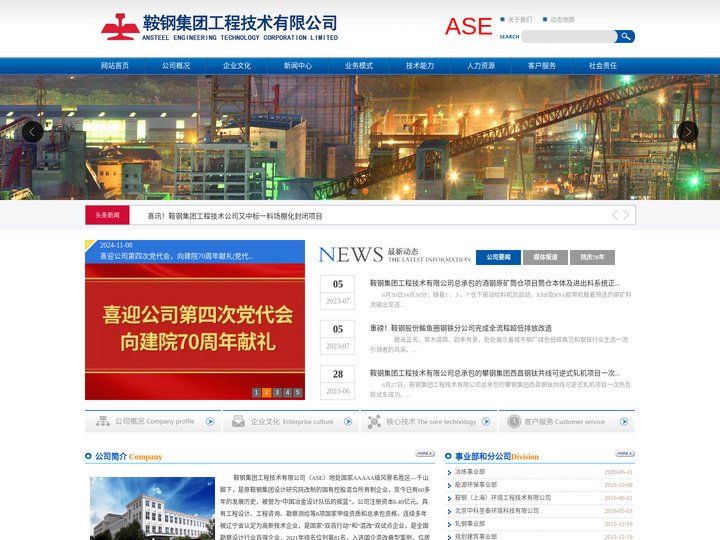720x540 pixels.
Task: Click arrow icon on 企业文化 Enterprise culture
Action: point(348,422)
